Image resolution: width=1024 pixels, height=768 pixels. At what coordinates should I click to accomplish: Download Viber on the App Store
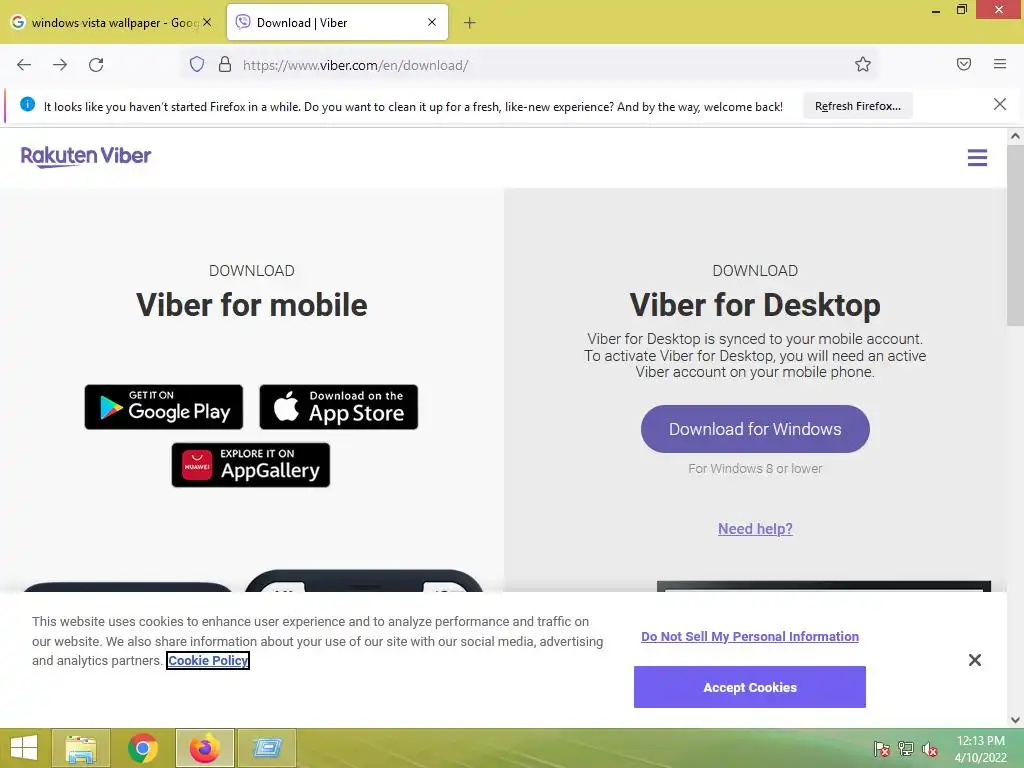pyautogui.click(x=338, y=407)
